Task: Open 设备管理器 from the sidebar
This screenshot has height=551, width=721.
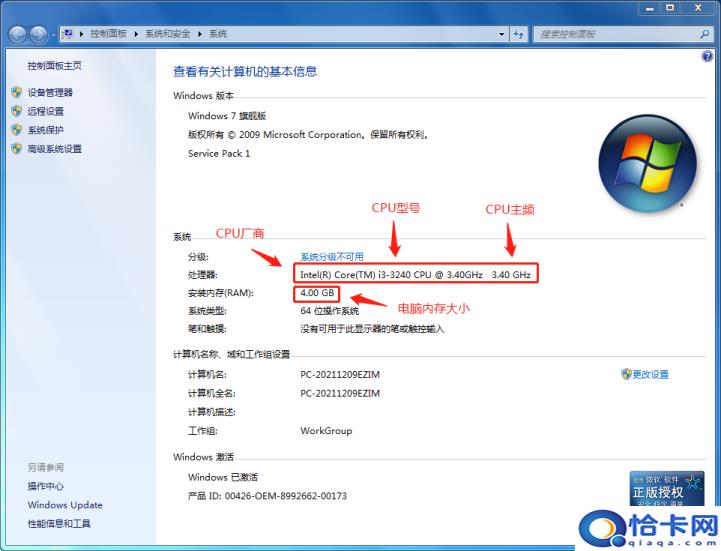Action: point(50,92)
